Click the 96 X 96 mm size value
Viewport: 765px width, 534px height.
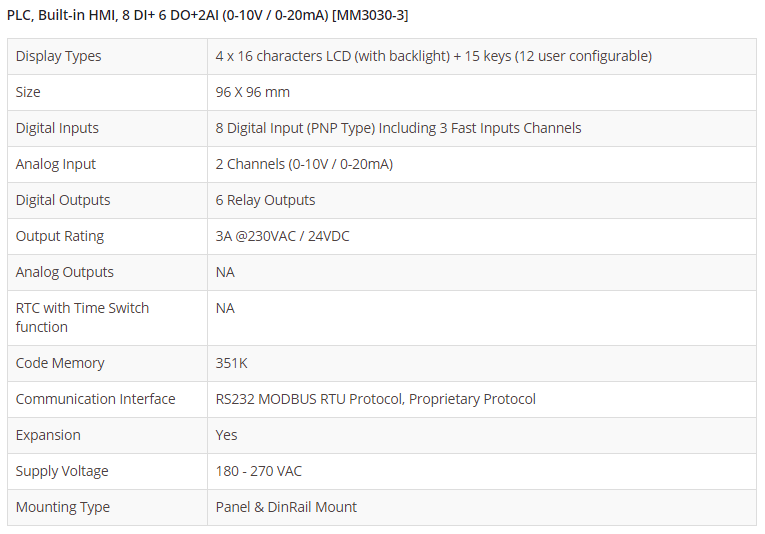[253, 92]
